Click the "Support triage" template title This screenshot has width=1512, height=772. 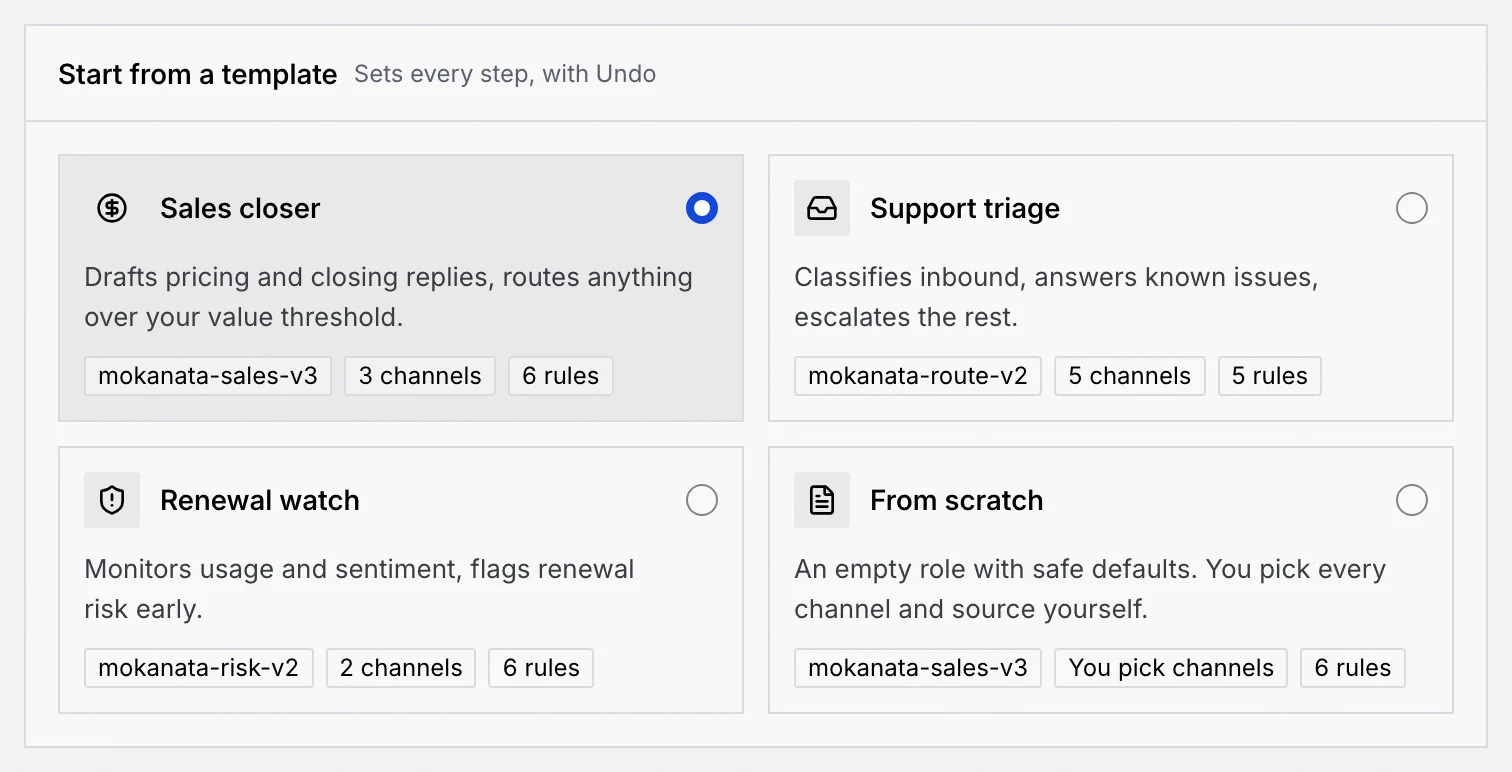[965, 208]
